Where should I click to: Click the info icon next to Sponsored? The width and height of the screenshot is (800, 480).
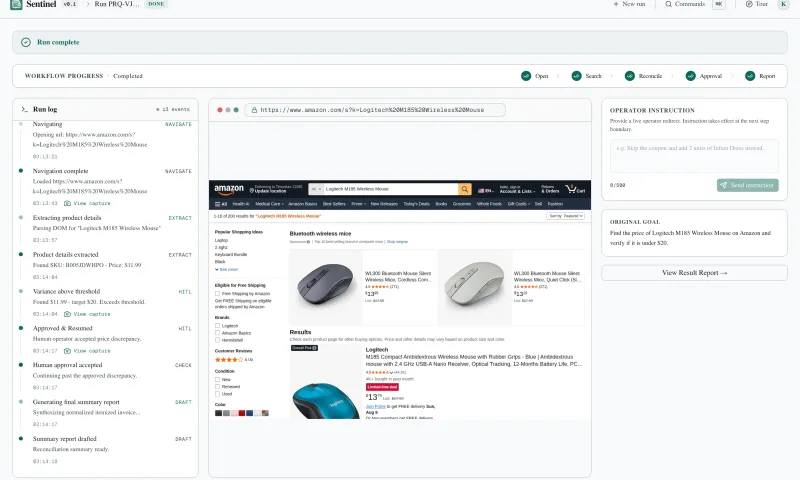point(308,242)
